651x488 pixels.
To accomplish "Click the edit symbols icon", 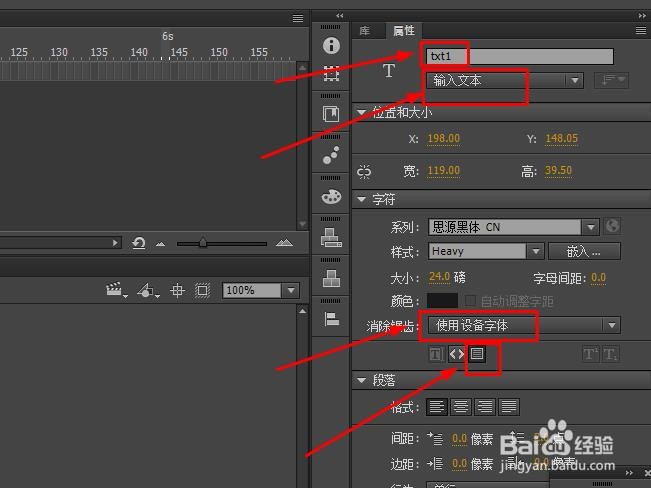I will [147, 290].
